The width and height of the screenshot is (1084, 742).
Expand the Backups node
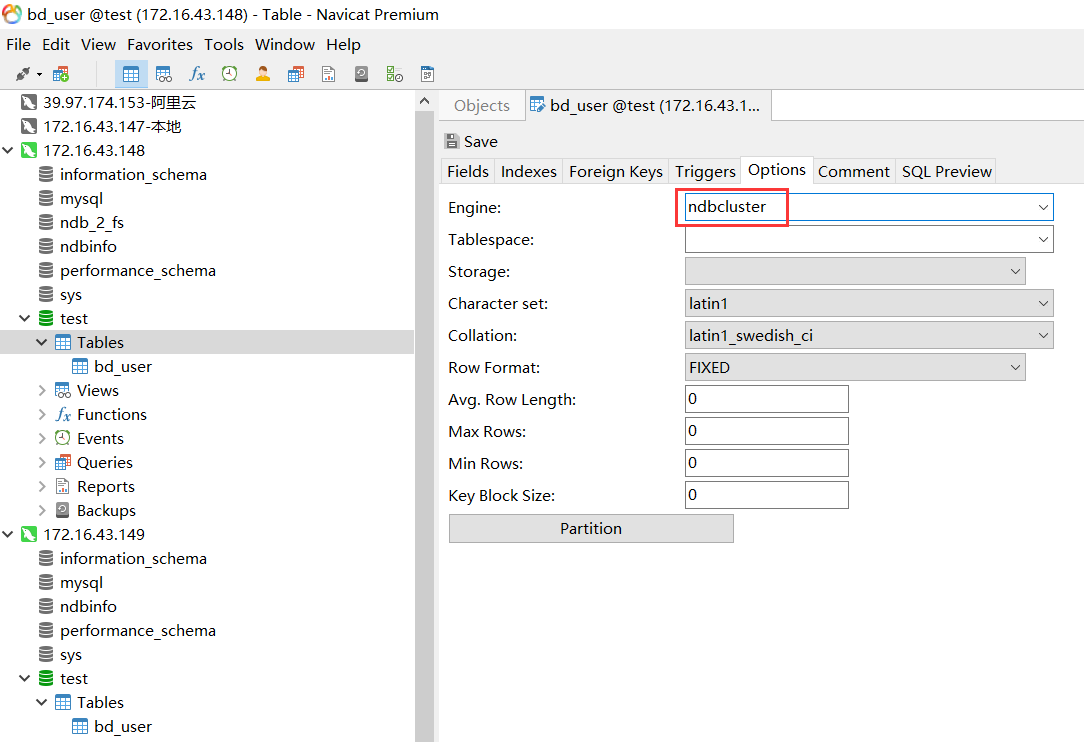coord(41,510)
